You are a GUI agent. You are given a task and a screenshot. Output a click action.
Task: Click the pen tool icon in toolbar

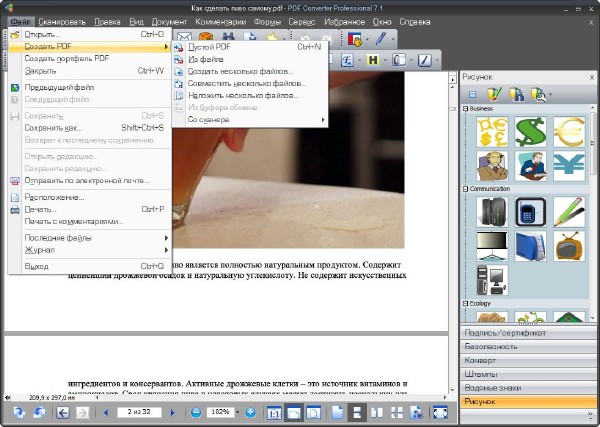coord(381,39)
